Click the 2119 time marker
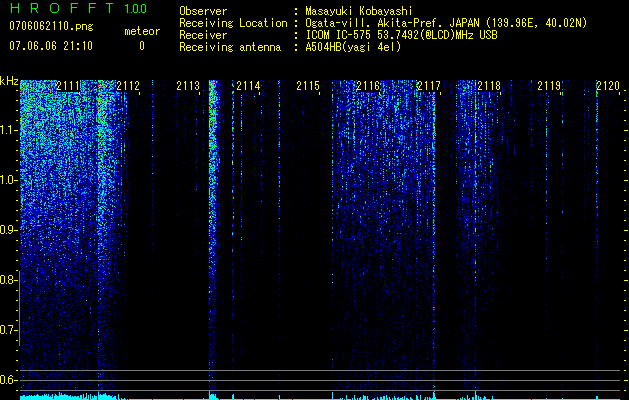The image size is (629, 400). (x=549, y=86)
